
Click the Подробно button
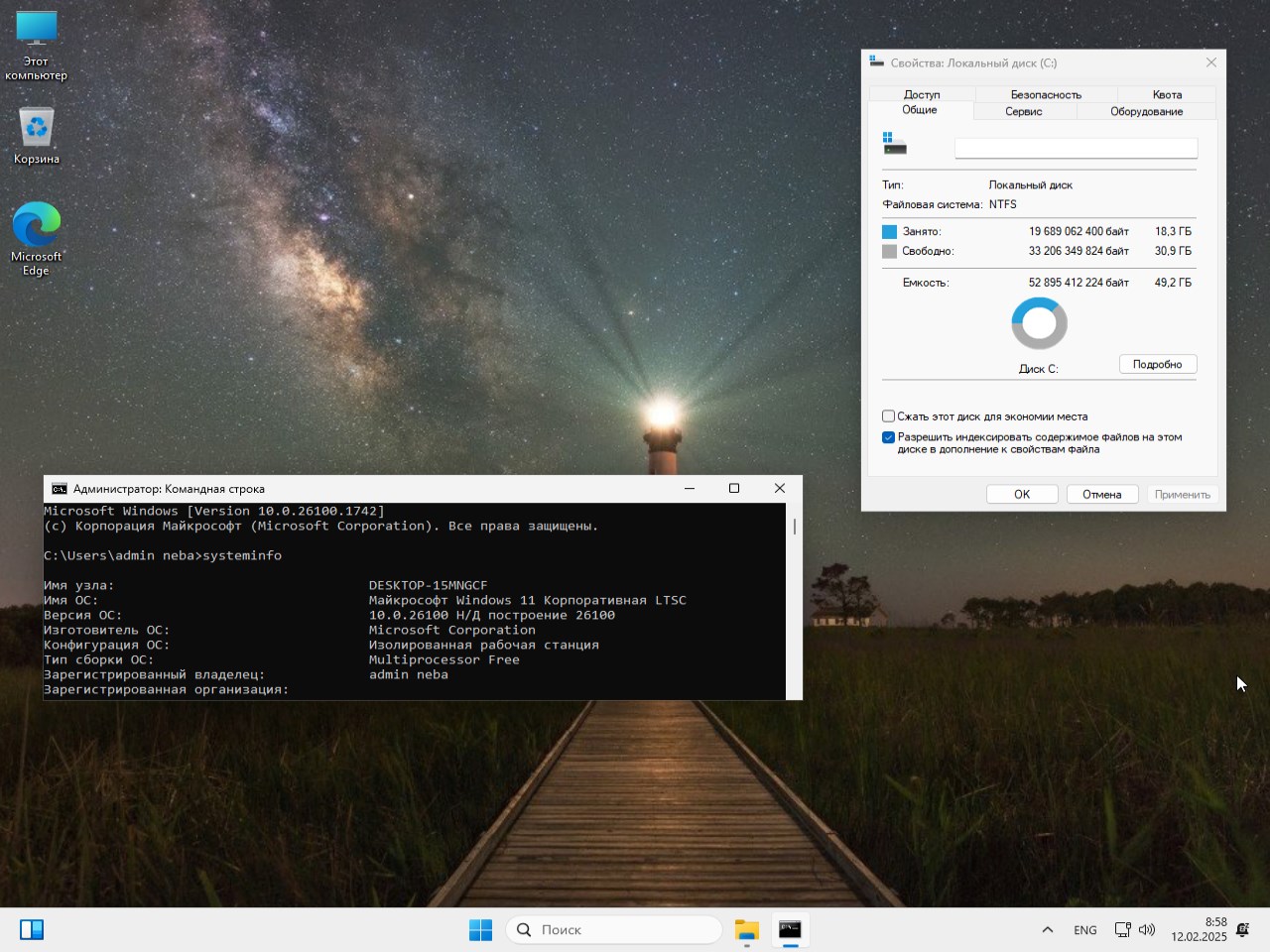point(1157,364)
